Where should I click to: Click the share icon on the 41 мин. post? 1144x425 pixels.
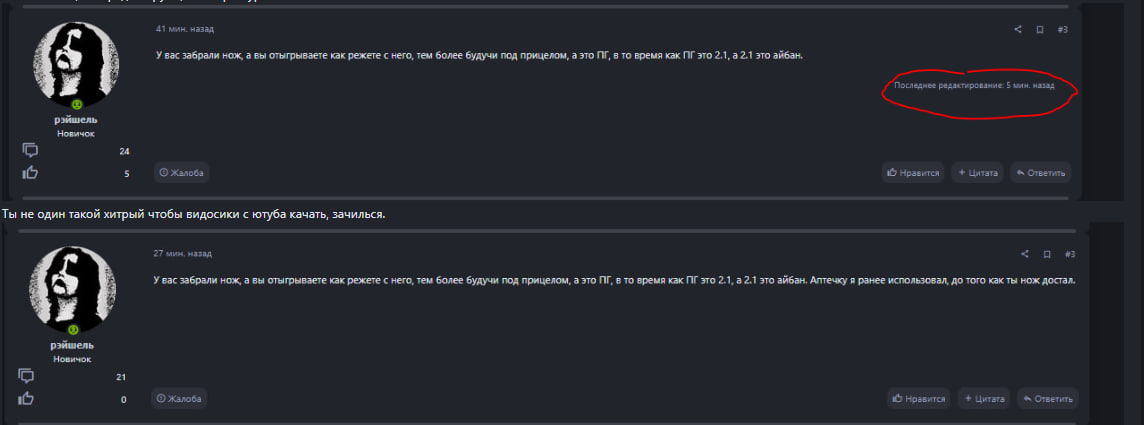click(x=1018, y=30)
